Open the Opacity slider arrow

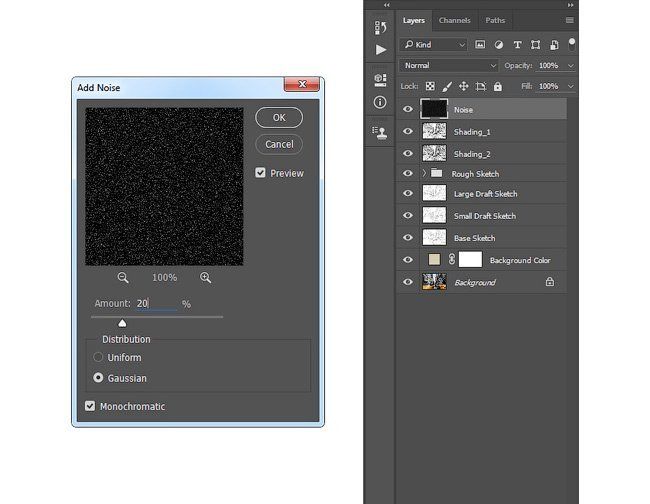(571, 65)
